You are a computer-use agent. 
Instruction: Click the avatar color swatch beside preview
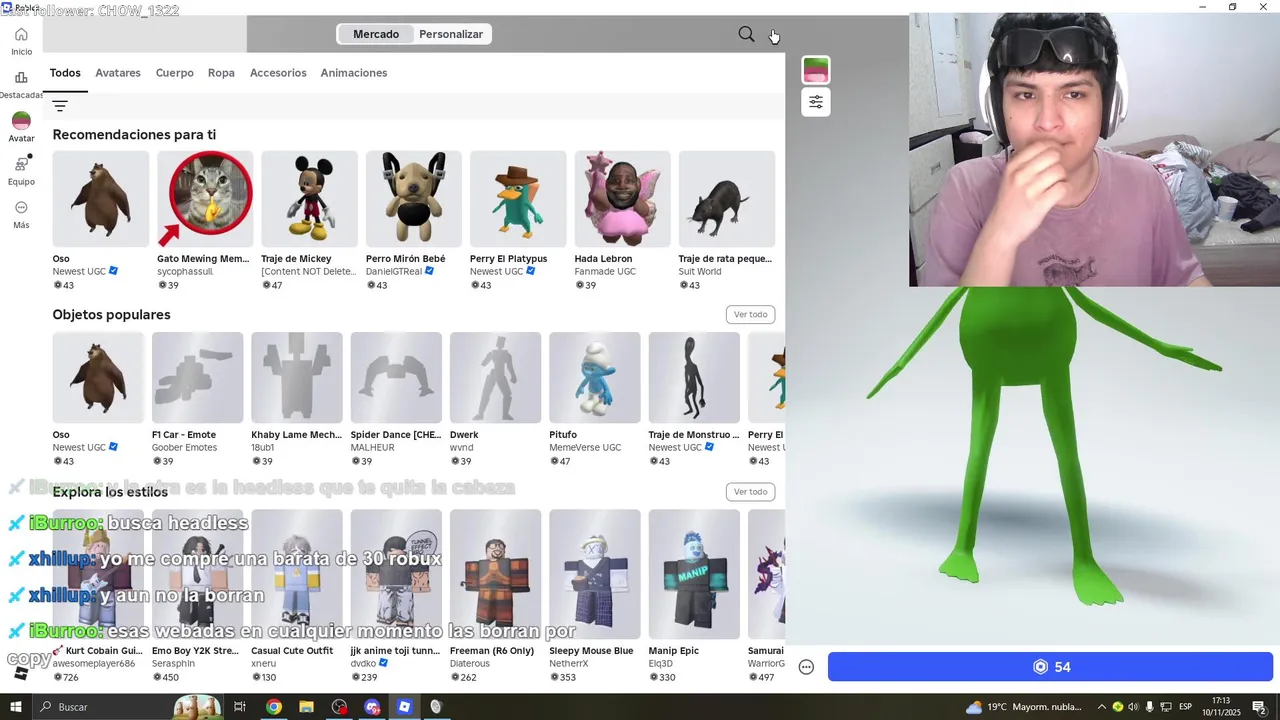(816, 70)
